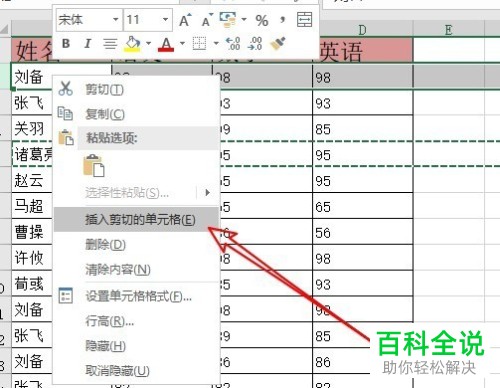Select the cell containing 荀彧

[32, 284]
